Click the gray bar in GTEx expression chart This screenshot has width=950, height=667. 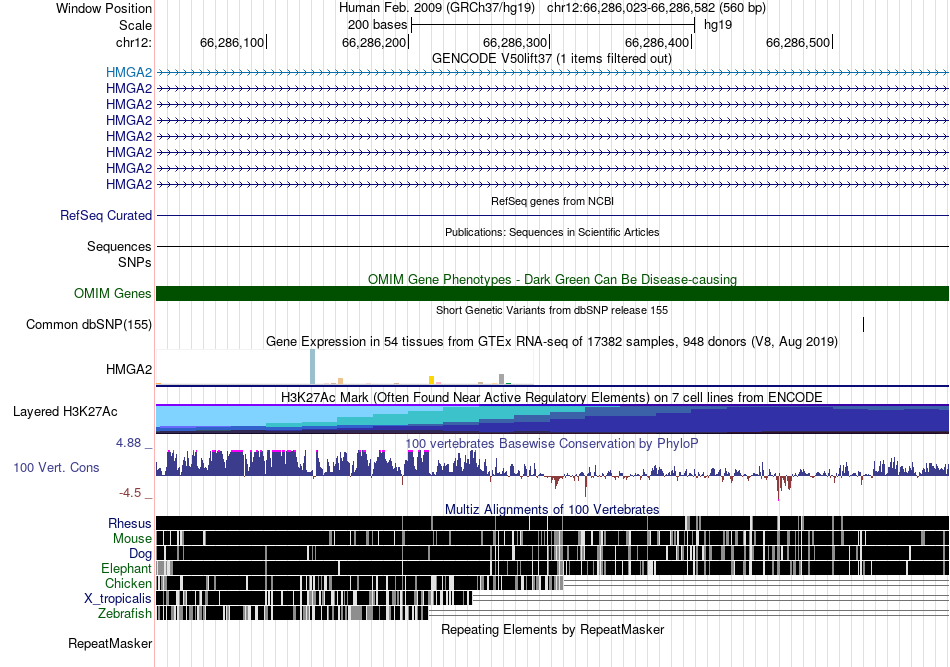501,379
